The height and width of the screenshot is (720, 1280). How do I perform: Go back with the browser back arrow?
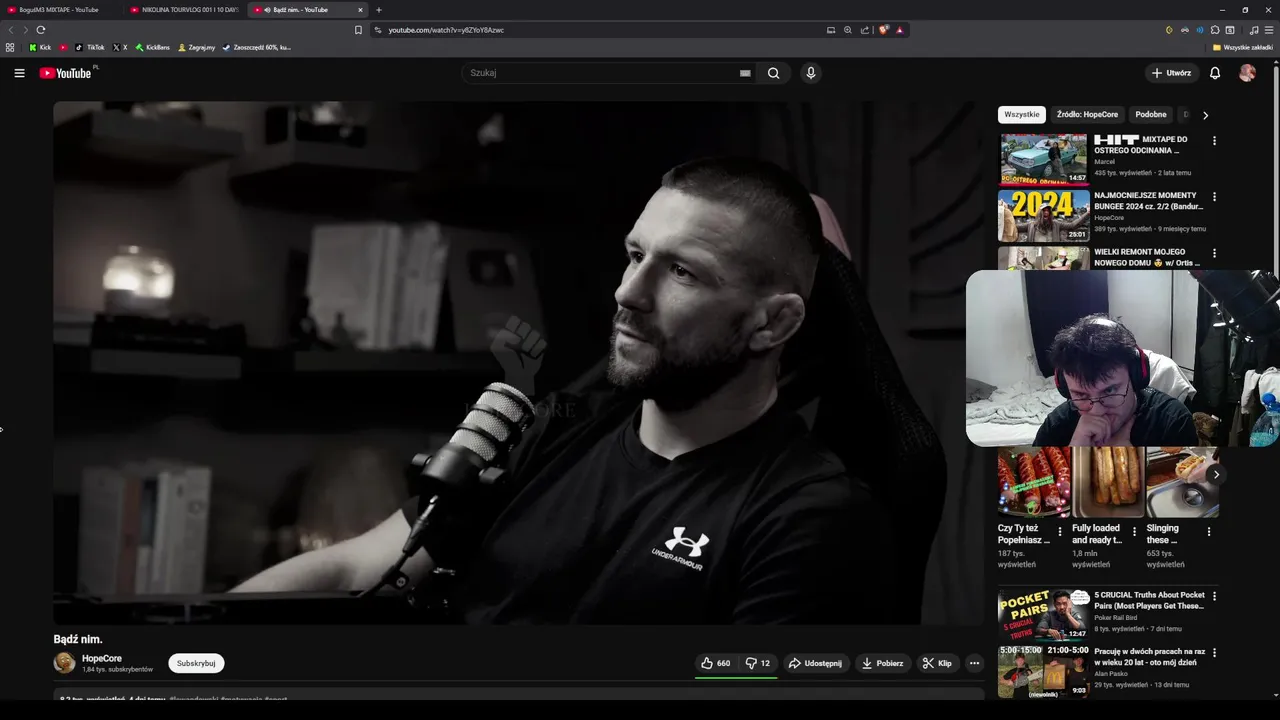[11, 30]
